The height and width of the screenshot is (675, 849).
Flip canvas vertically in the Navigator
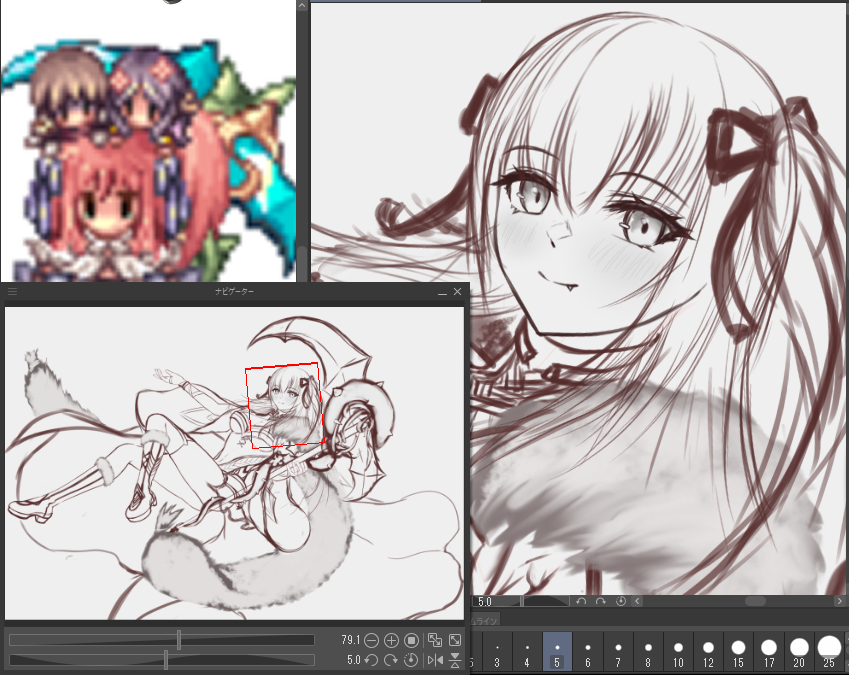pyautogui.click(x=455, y=660)
